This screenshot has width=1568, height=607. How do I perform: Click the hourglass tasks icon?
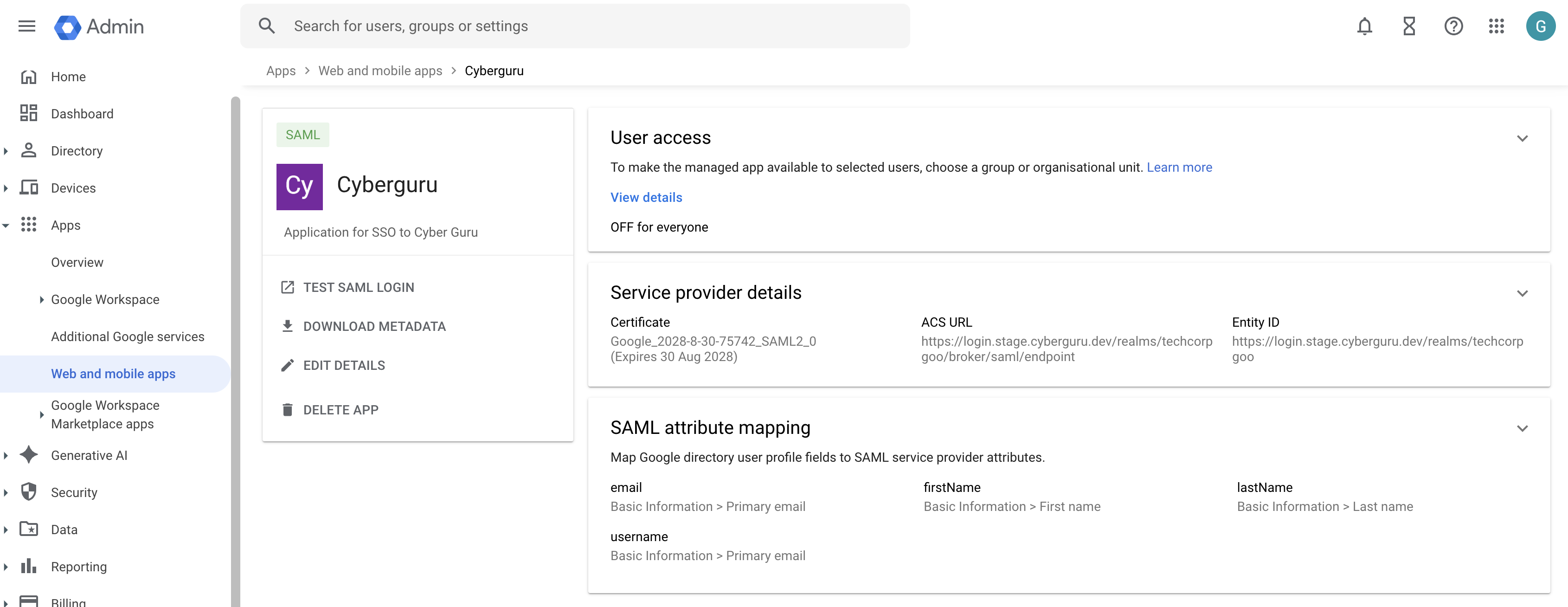point(1408,26)
